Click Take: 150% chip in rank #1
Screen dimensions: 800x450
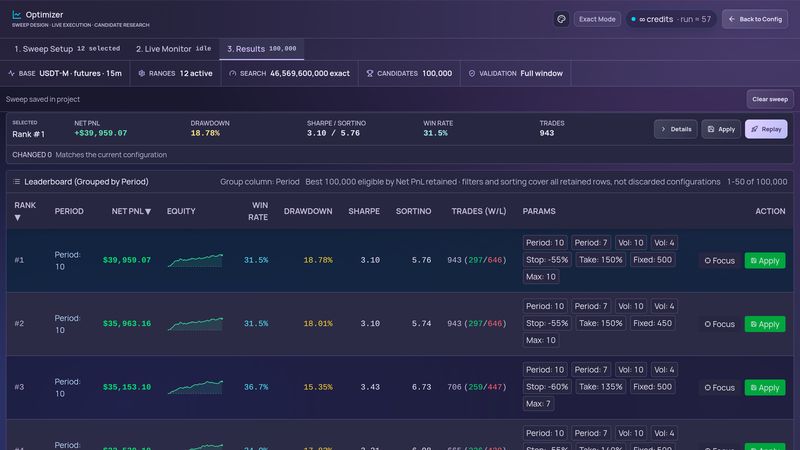coord(601,260)
